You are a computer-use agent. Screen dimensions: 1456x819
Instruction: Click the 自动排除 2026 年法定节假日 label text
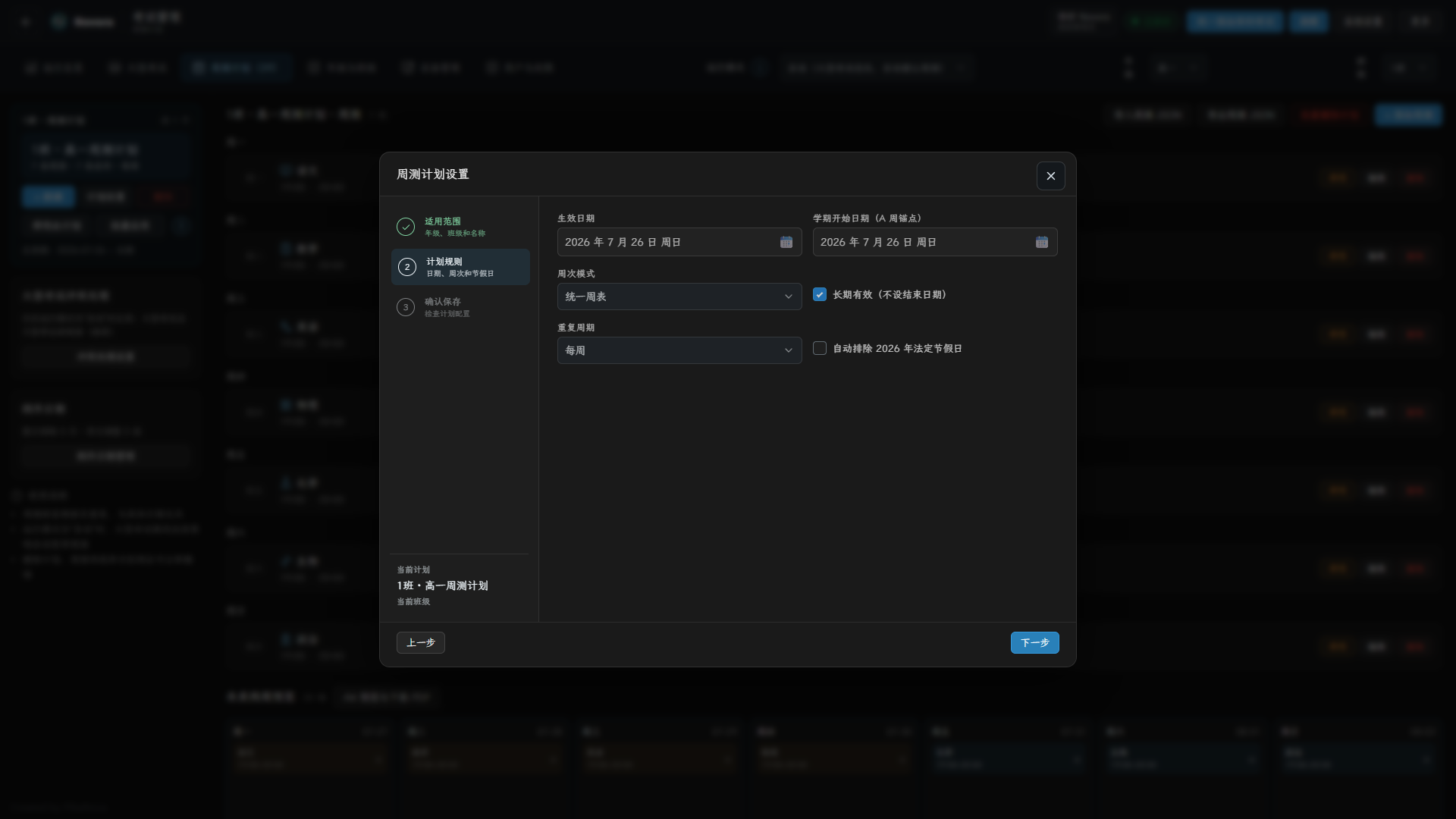[897, 349]
